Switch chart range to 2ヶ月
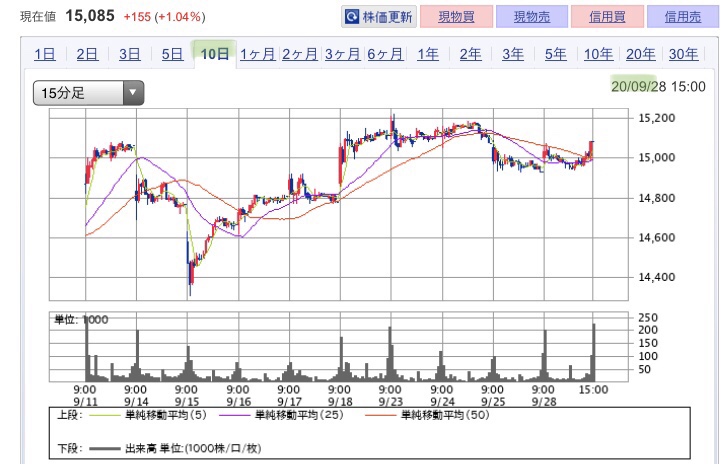This screenshot has height=464, width=727. [x=300, y=54]
